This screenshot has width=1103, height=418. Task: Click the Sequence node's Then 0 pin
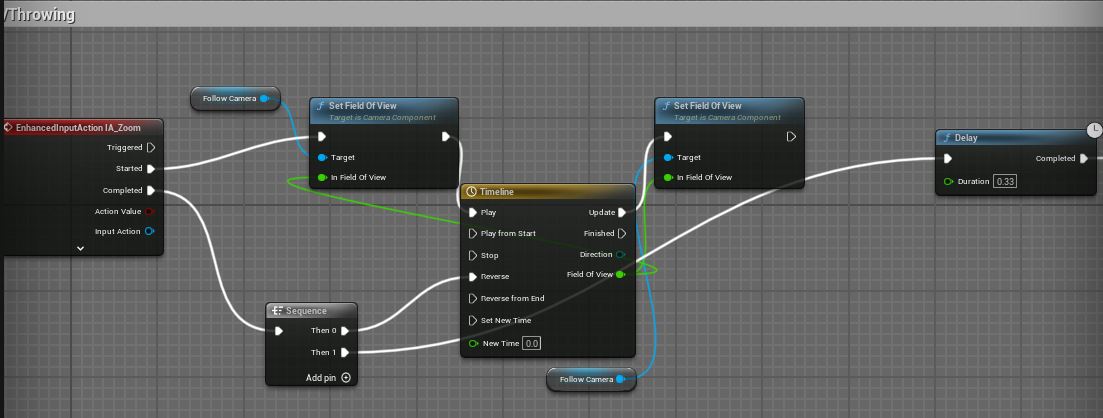tap(345, 331)
